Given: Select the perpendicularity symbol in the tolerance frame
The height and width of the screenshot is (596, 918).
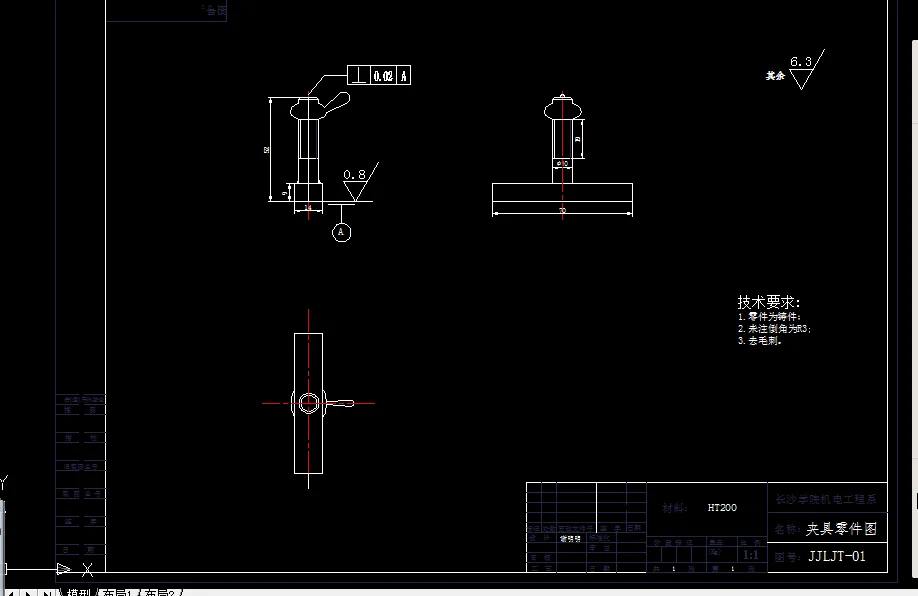Looking at the screenshot, I should 359,75.
